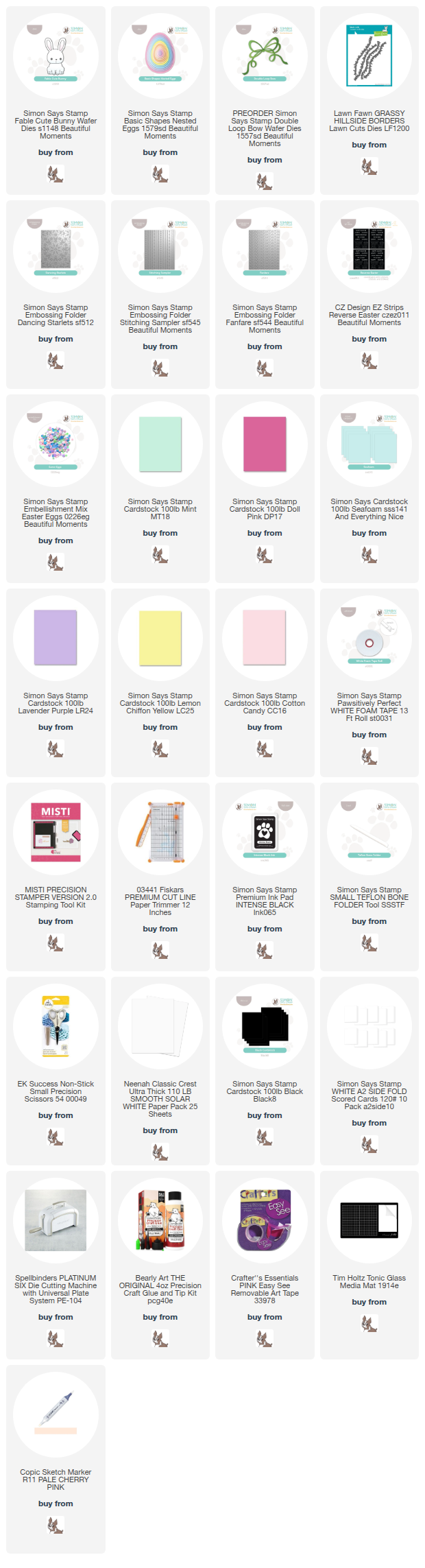Click store icon under Copic Sketch Marker R11

56,1525
